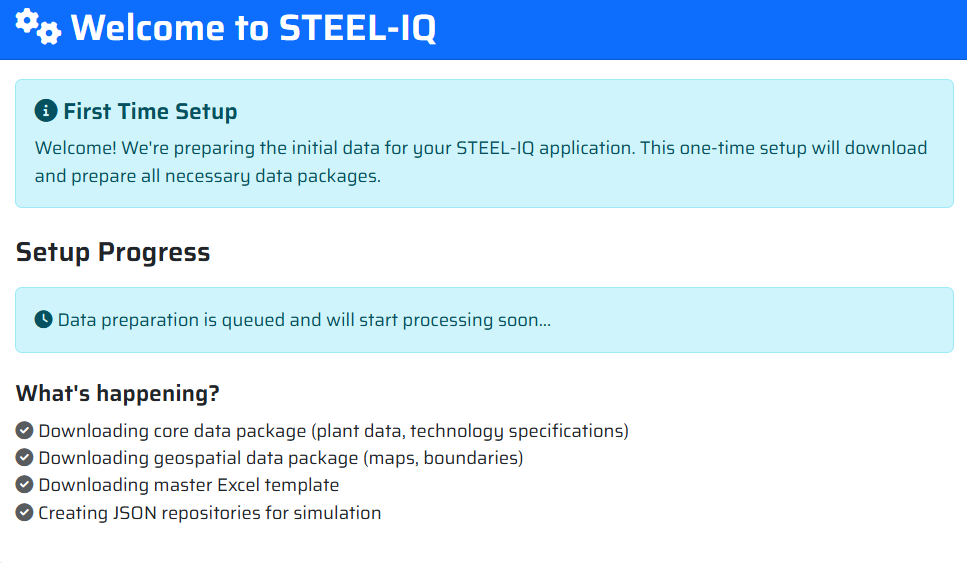Click the gears icon in the header
Screen dimensions: 967x563
pos(38,26)
